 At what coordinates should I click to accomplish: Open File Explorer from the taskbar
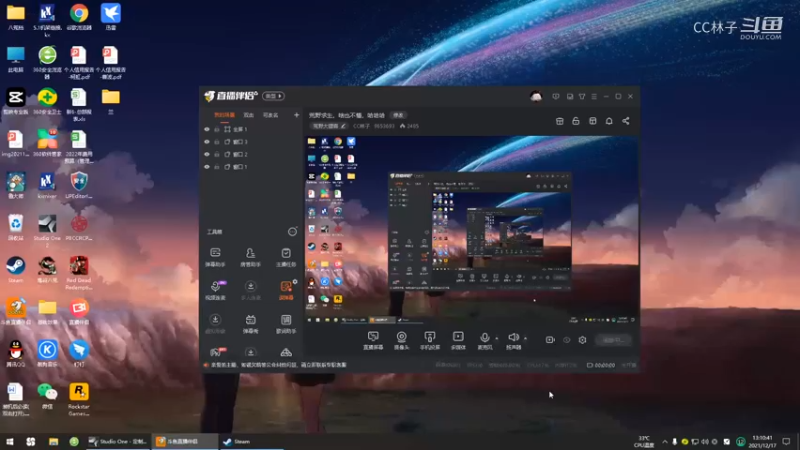[x=53, y=441]
